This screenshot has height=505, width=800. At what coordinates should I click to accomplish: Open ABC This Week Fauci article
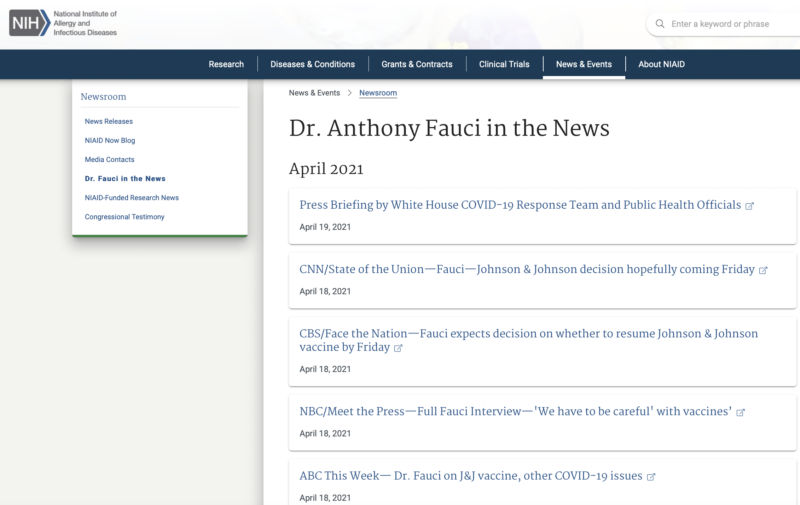pos(471,476)
